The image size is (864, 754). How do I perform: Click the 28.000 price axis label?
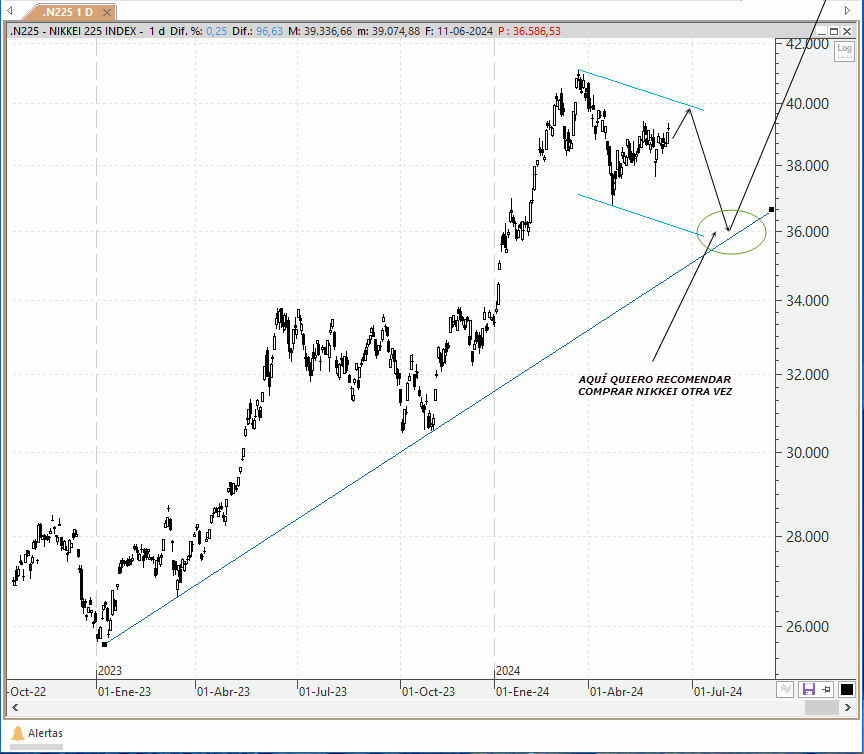point(807,536)
